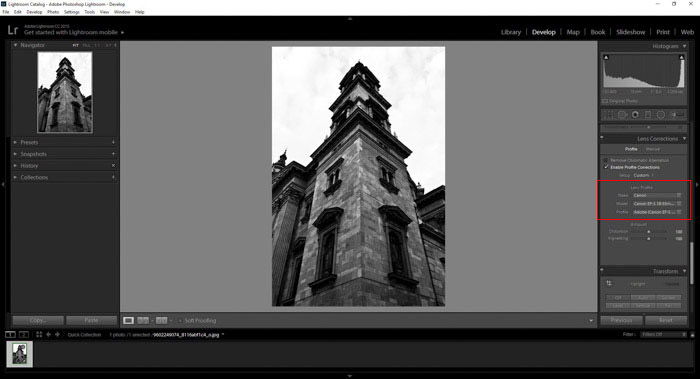Switch to the Slideshow module

[x=630, y=32]
